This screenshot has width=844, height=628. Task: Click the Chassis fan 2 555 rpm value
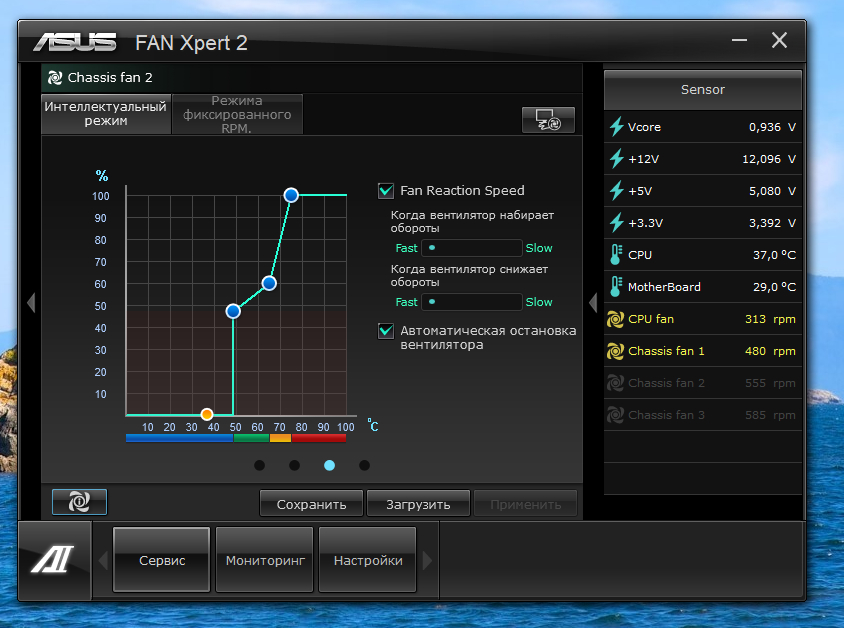pyautogui.click(x=770, y=383)
